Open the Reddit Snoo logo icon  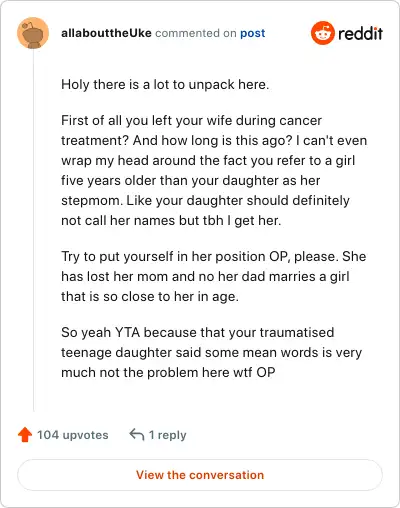click(x=323, y=33)
